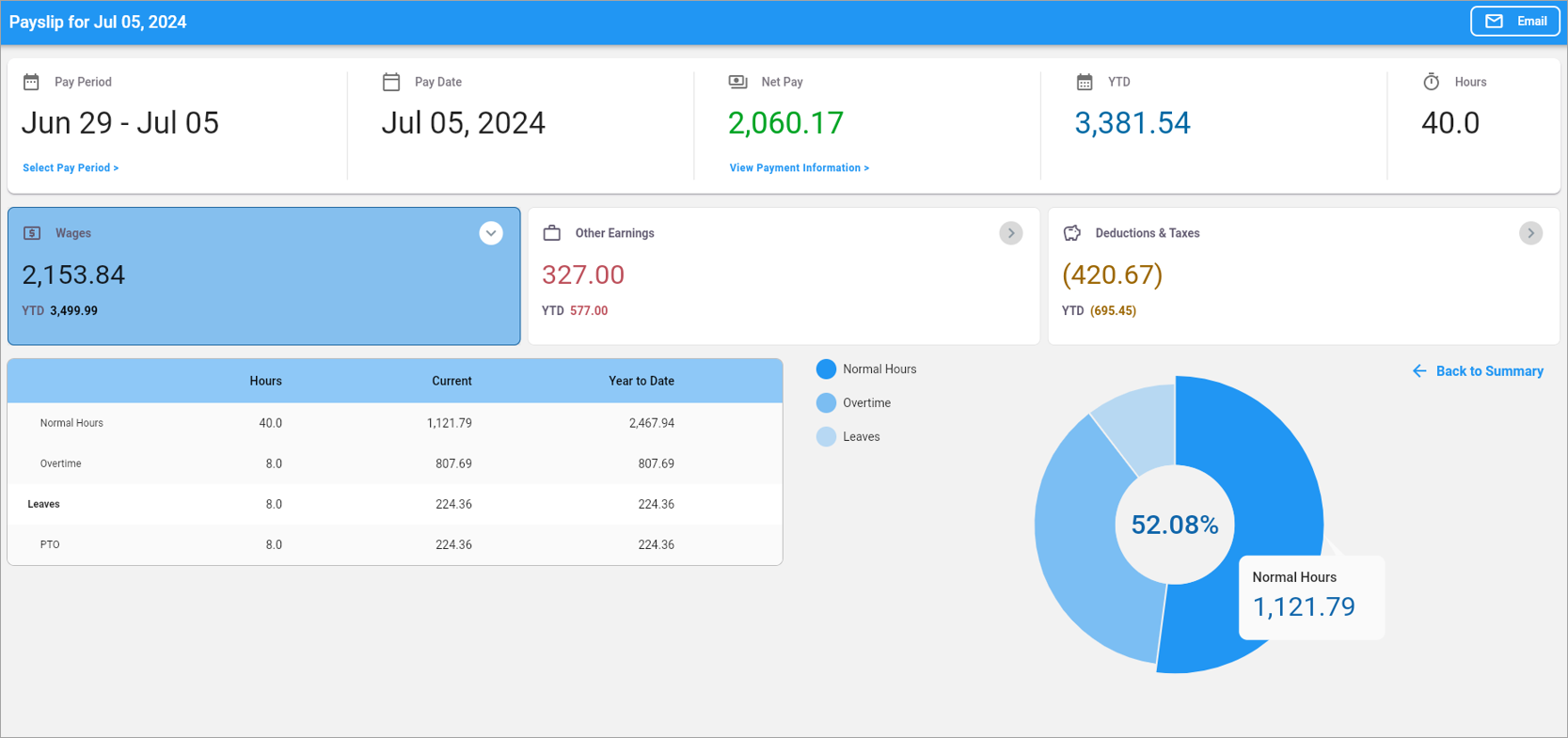Select the Other Earnings card
This screenshot has width=1568, height=738.
[x=784, y=276]
